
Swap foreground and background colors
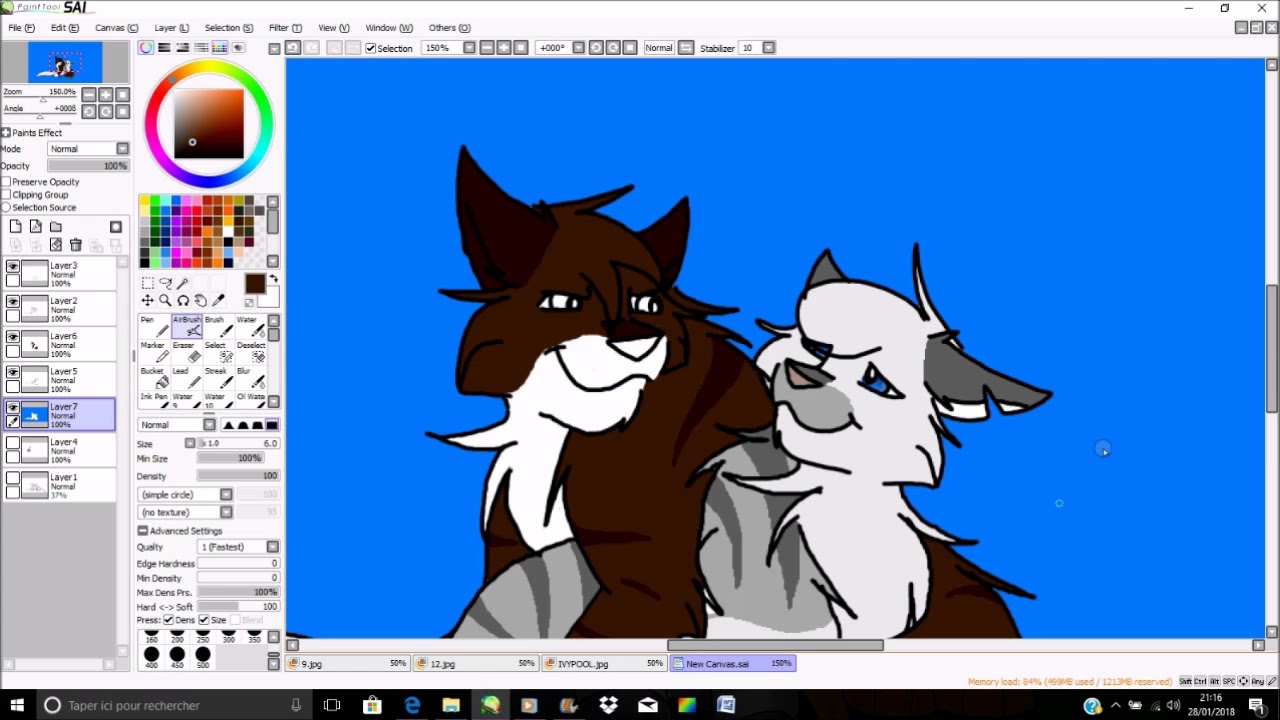coord(273,280)
